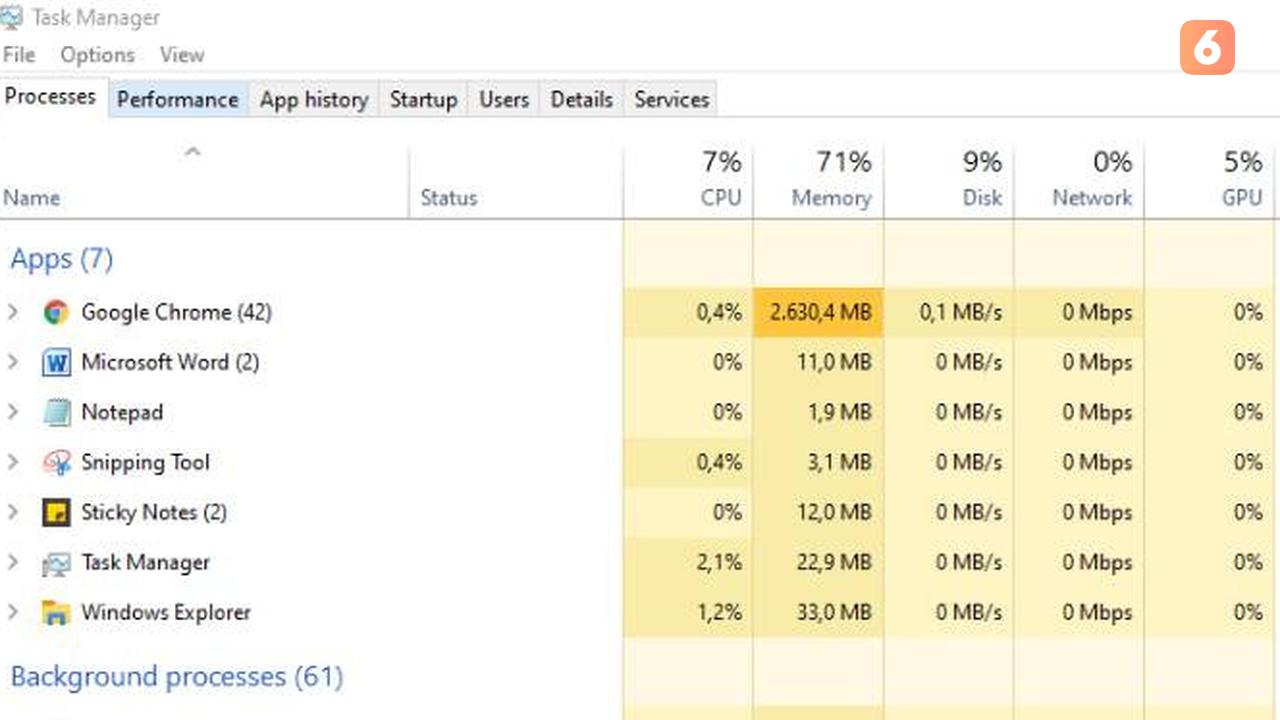Select the Snipping Tool scissors icon
Screen dimensions: 1280x720
coord(56,462)
